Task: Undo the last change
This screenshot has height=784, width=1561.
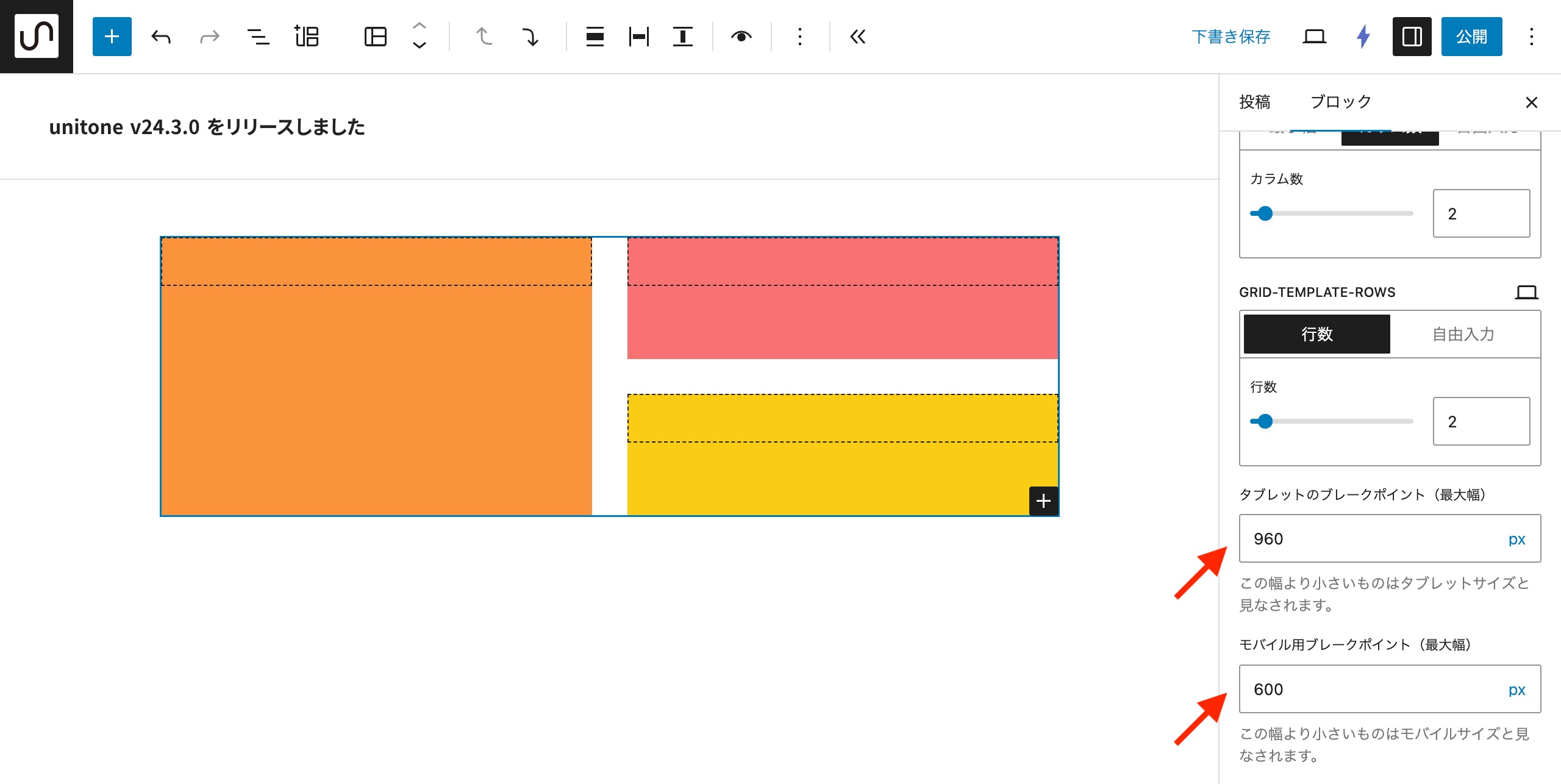Action: pos(161,37)
